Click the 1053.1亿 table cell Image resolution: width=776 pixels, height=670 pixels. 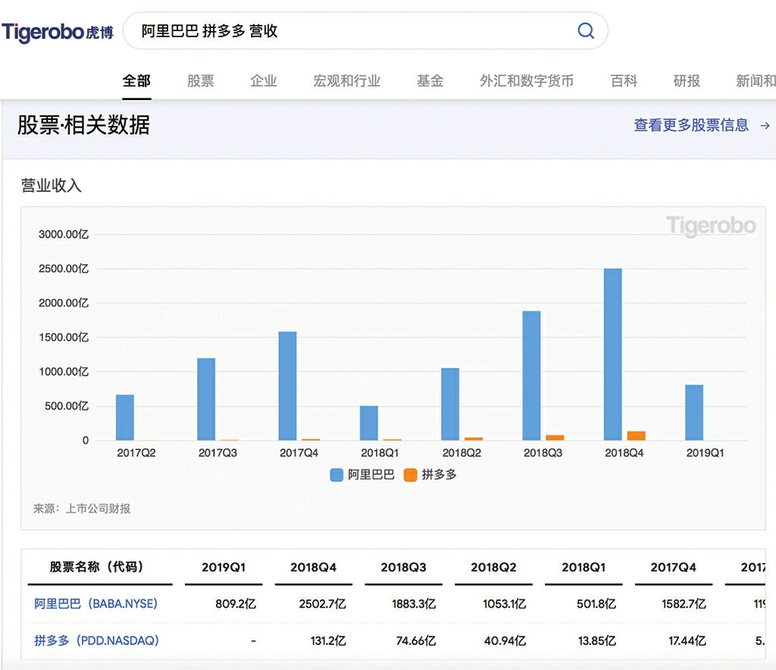coord(504,604)
